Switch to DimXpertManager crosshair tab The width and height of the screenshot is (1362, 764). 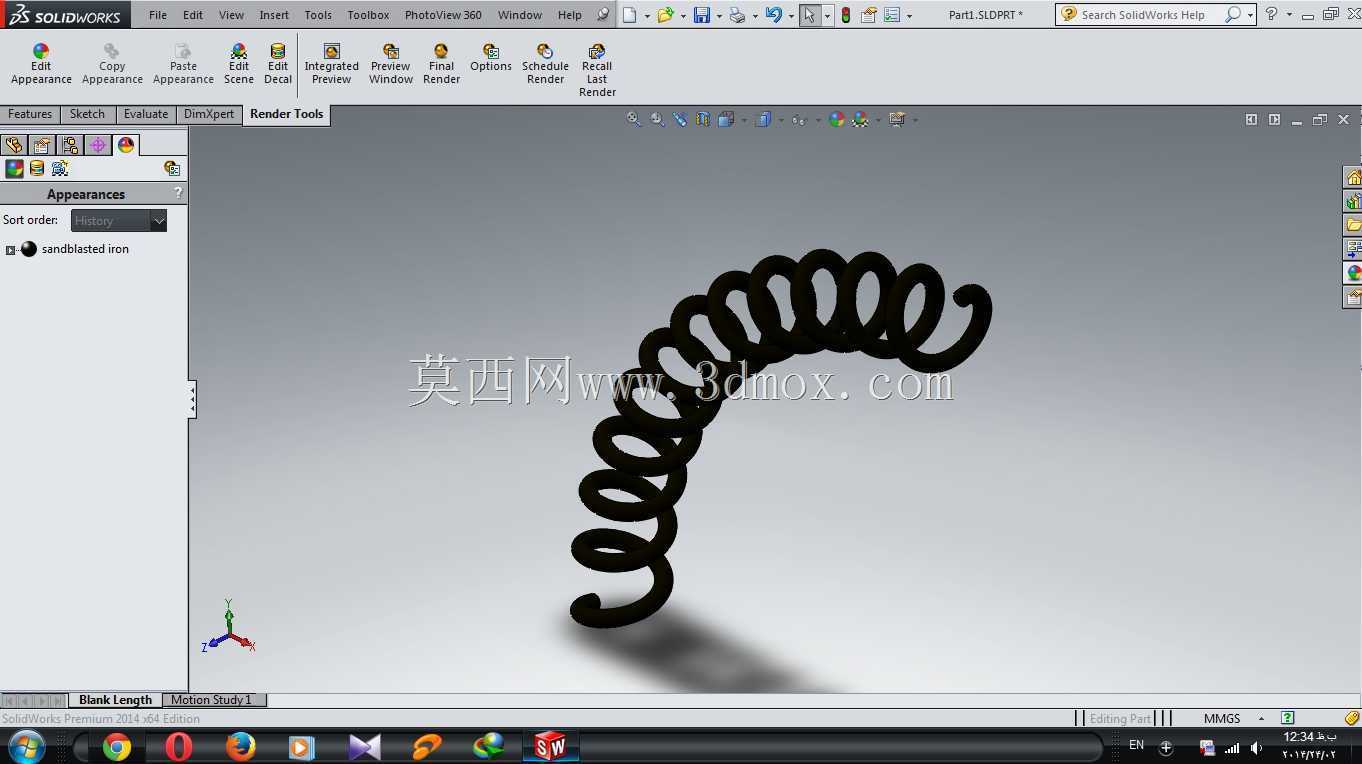point(98,146)
